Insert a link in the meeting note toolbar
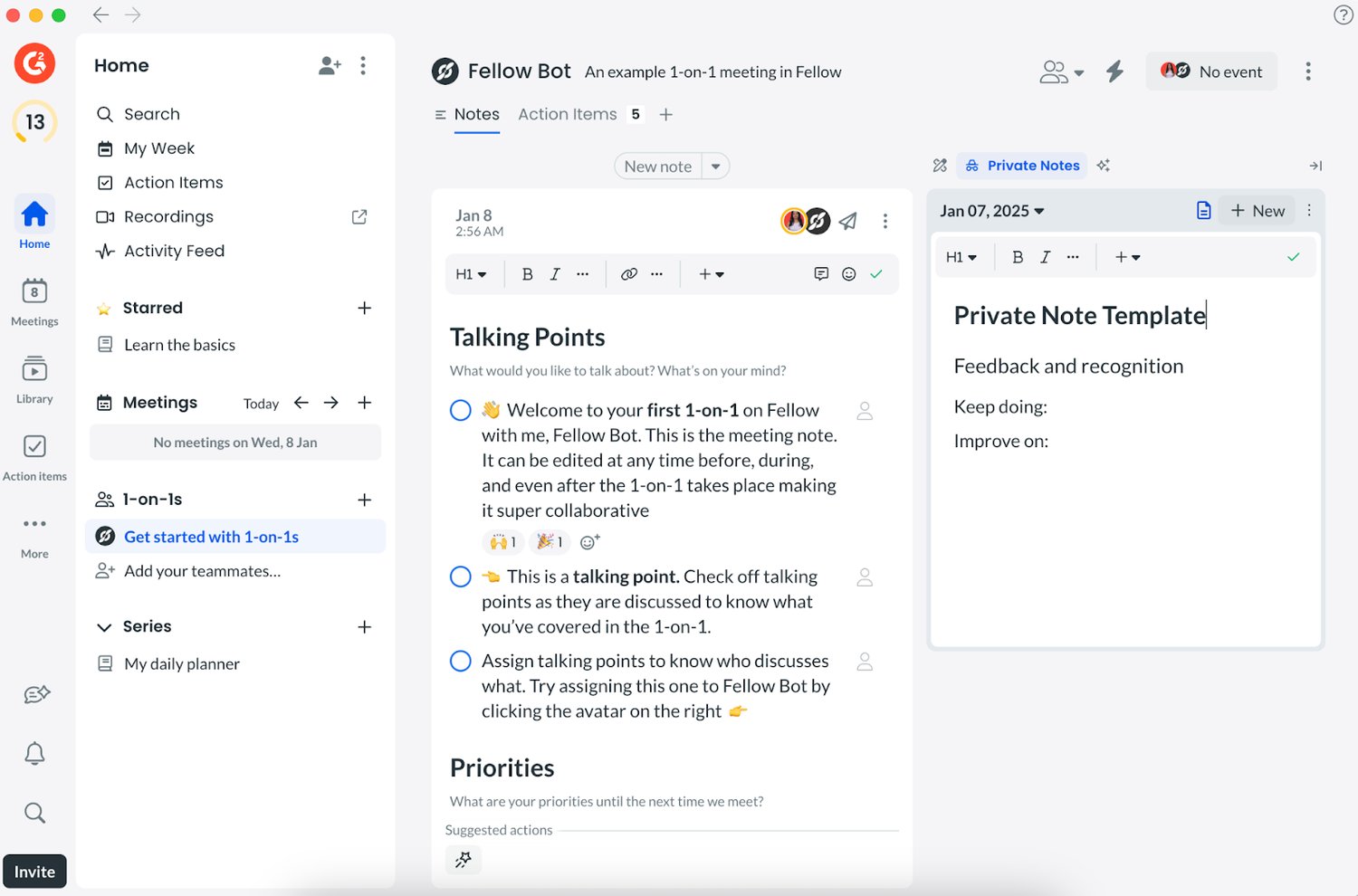Screen dimensions: 1358x896 coord(629,274)
